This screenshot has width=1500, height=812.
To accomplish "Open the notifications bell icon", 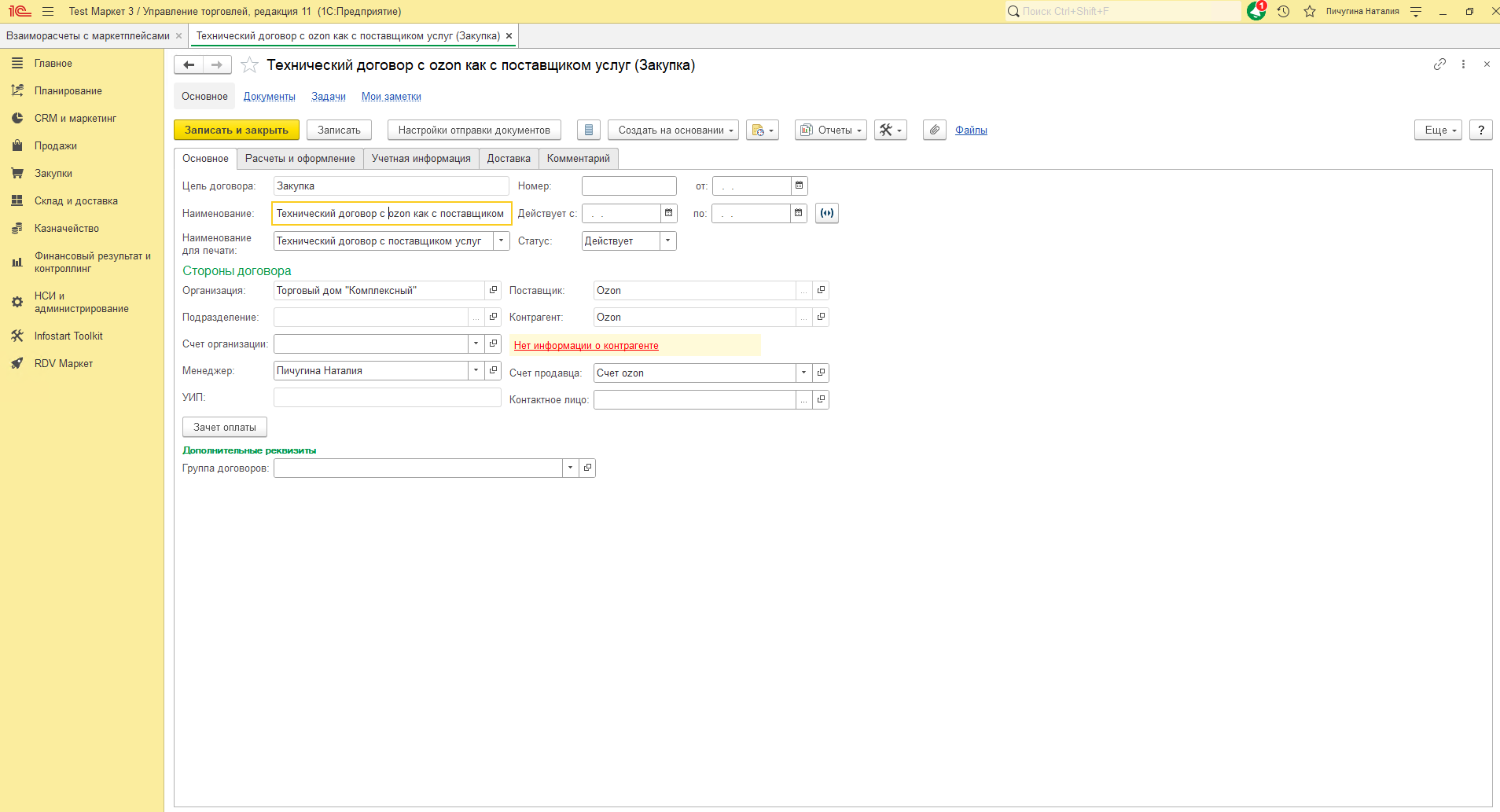I will pos(1256,11).
